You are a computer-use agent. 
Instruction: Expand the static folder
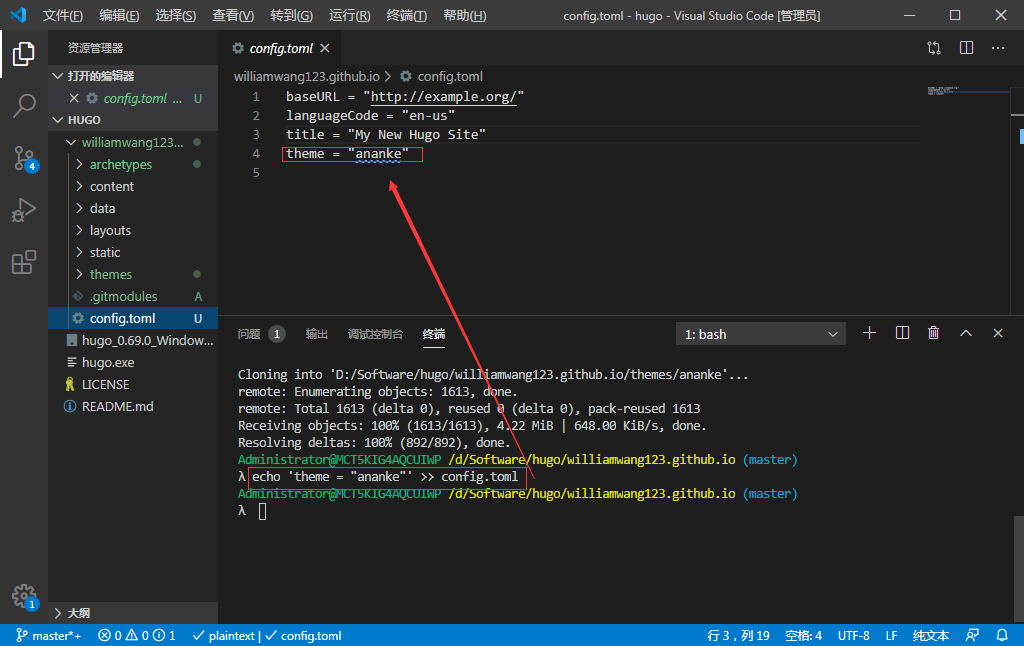79,252
